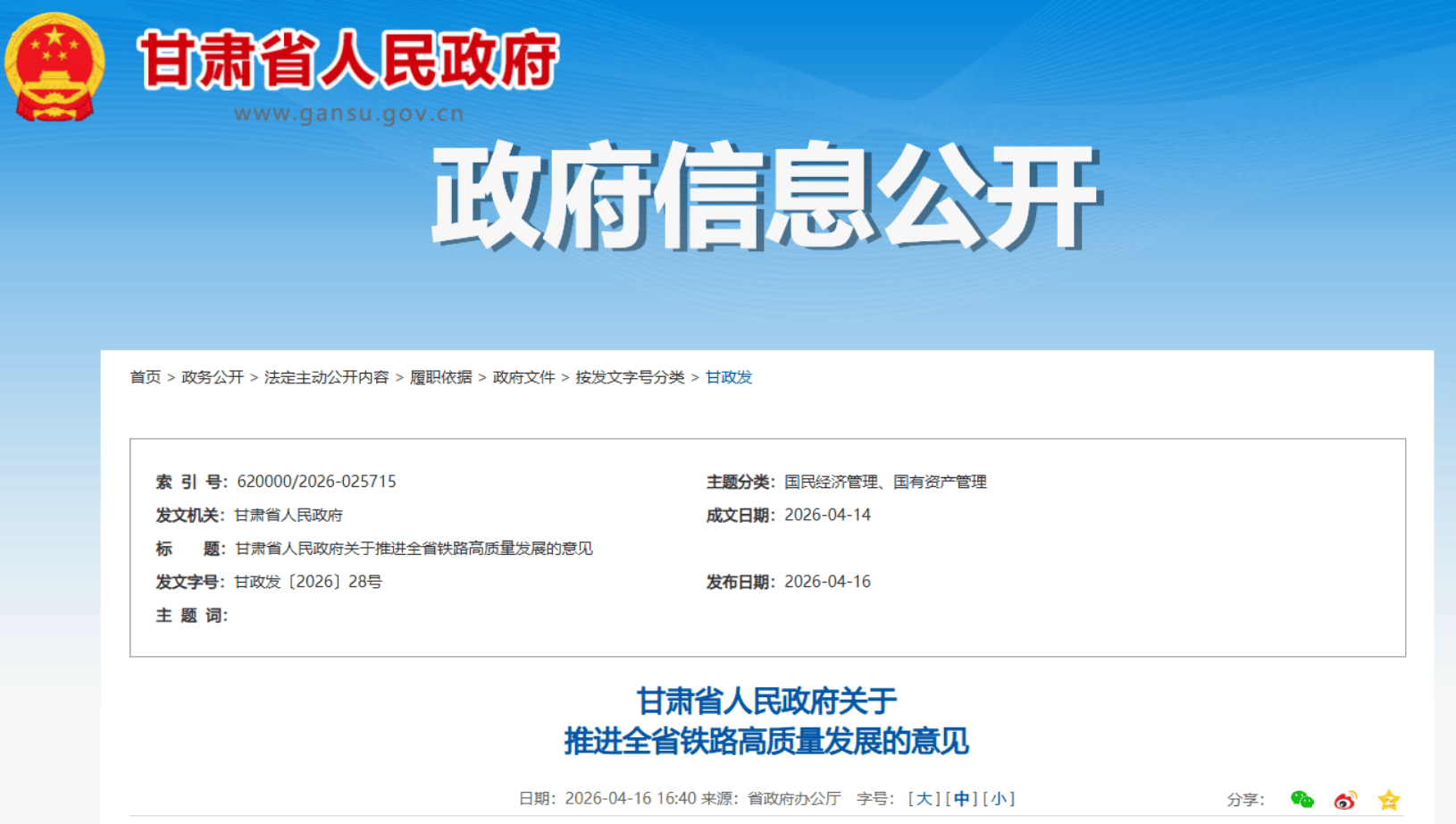The height and width of the screenshot is (824, 1456).
Task: Open 法定主动公开内容 in the breadcrumb
Action: pyautogui.click(x=326, y=377)
